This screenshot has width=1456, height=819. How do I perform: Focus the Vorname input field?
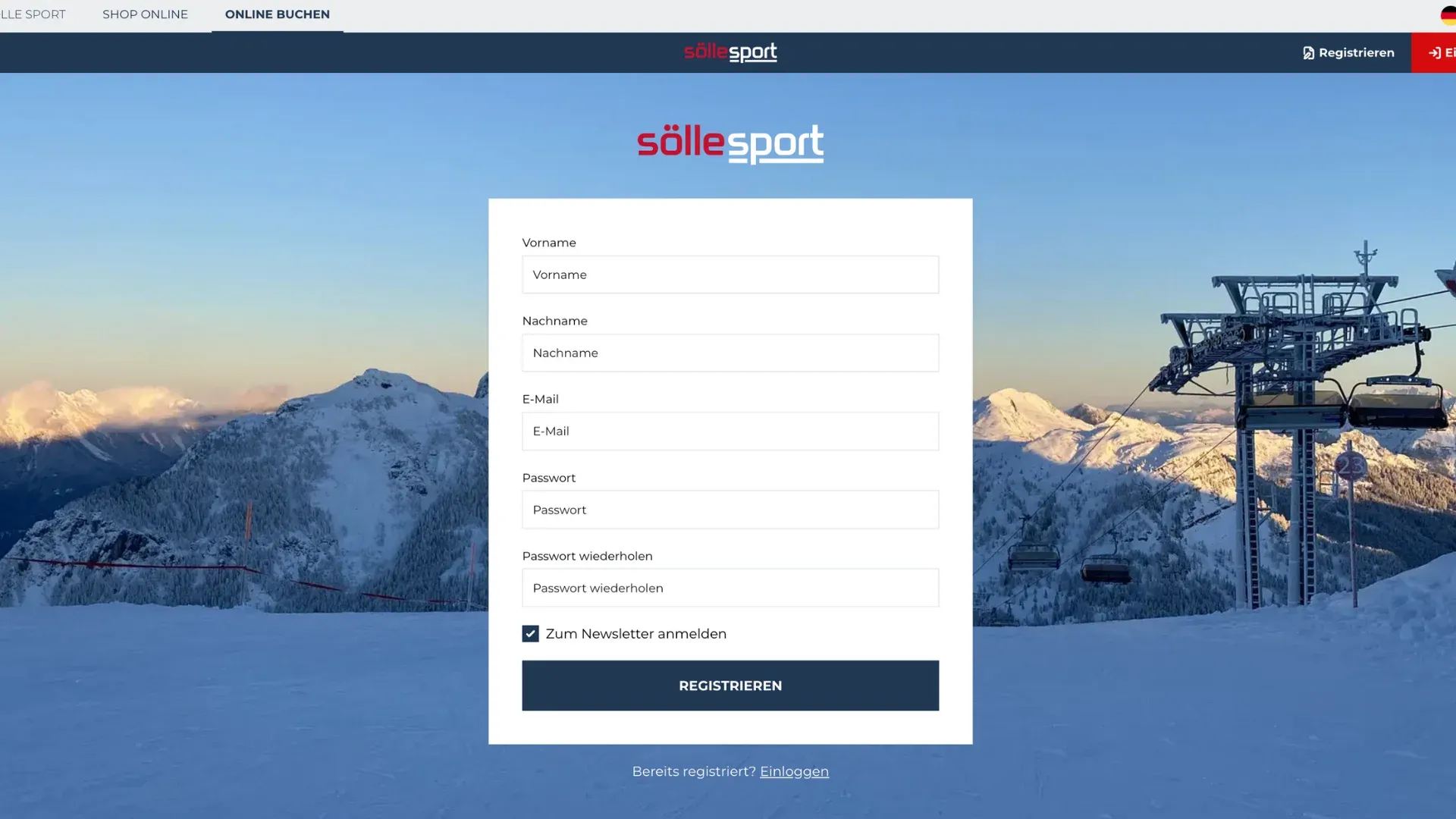pyautogui.click(x=730, y=275)
